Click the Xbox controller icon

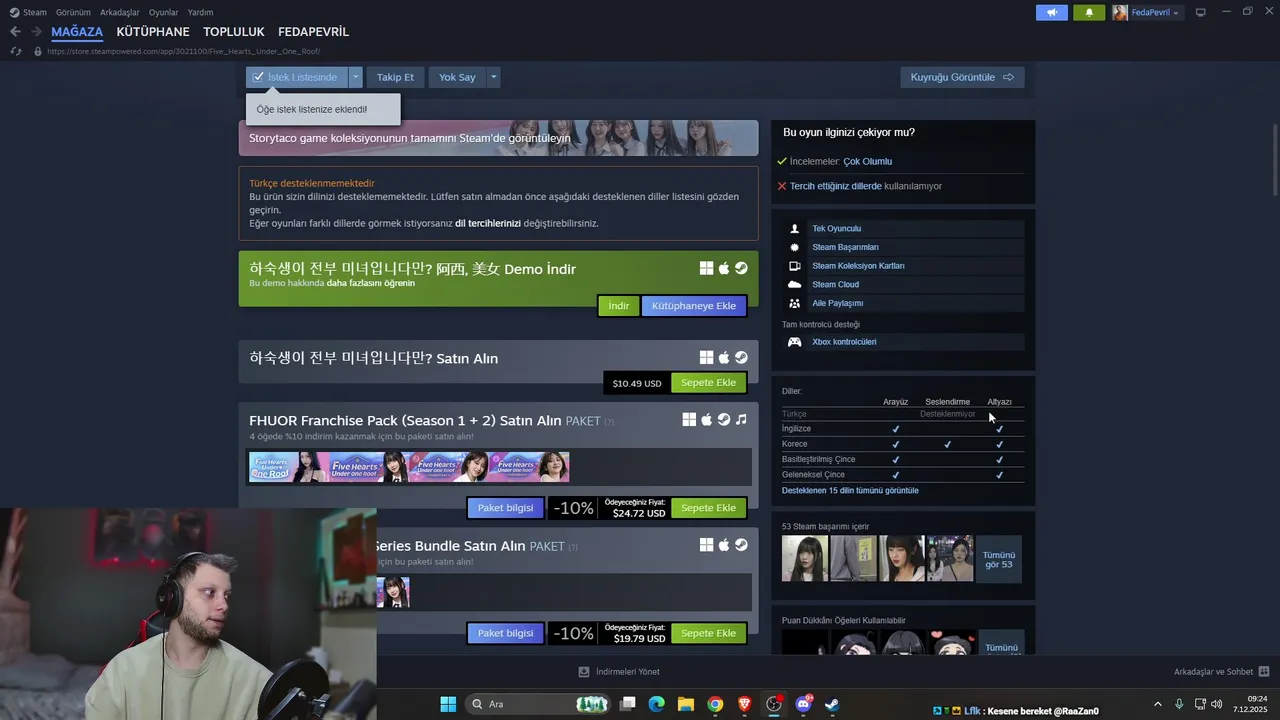click(795, 342)
